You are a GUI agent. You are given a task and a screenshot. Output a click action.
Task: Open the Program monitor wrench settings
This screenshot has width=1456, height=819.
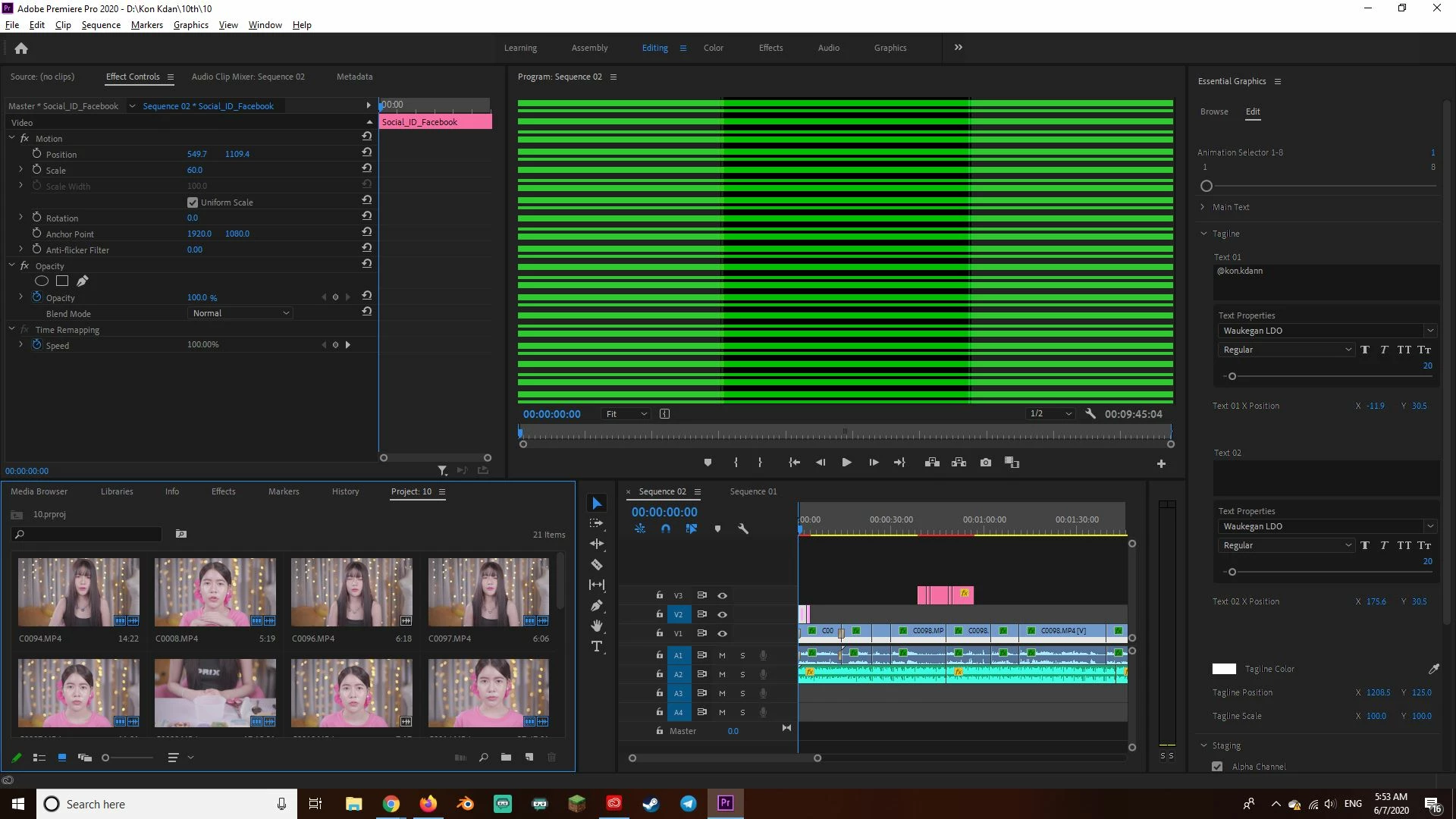tap(1090, 414)
